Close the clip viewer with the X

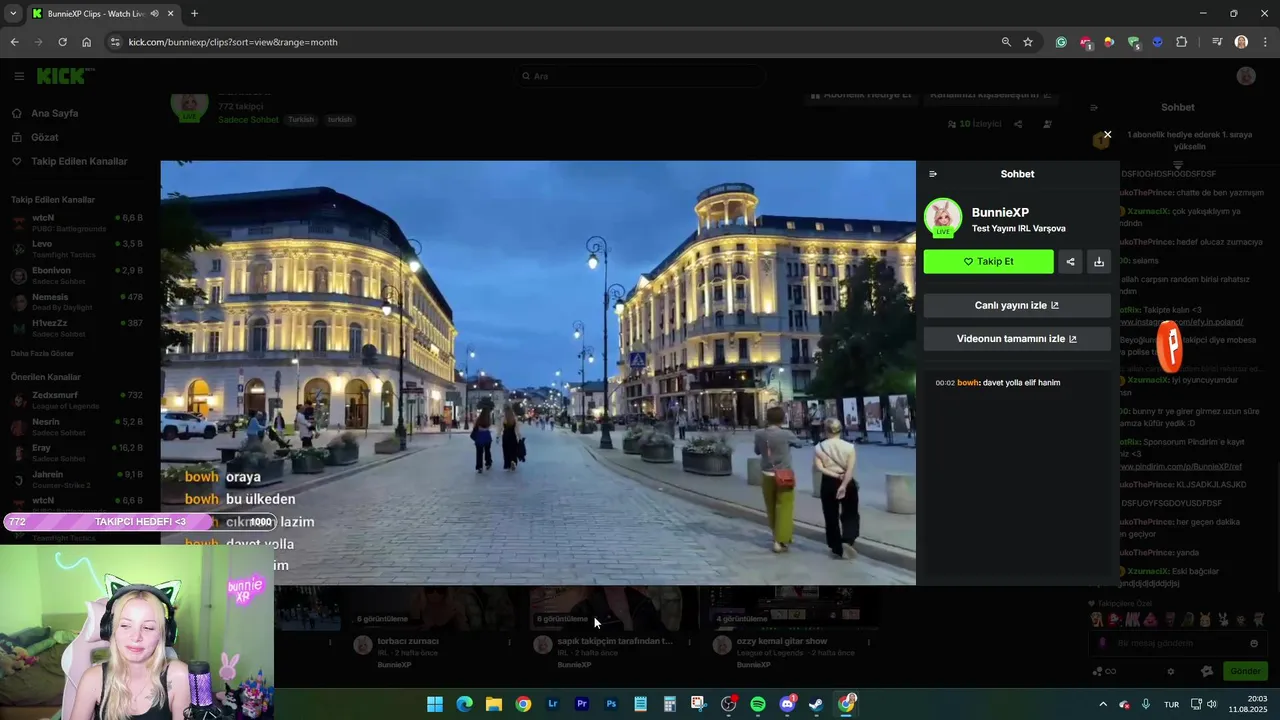click(x=1107, y=134)
